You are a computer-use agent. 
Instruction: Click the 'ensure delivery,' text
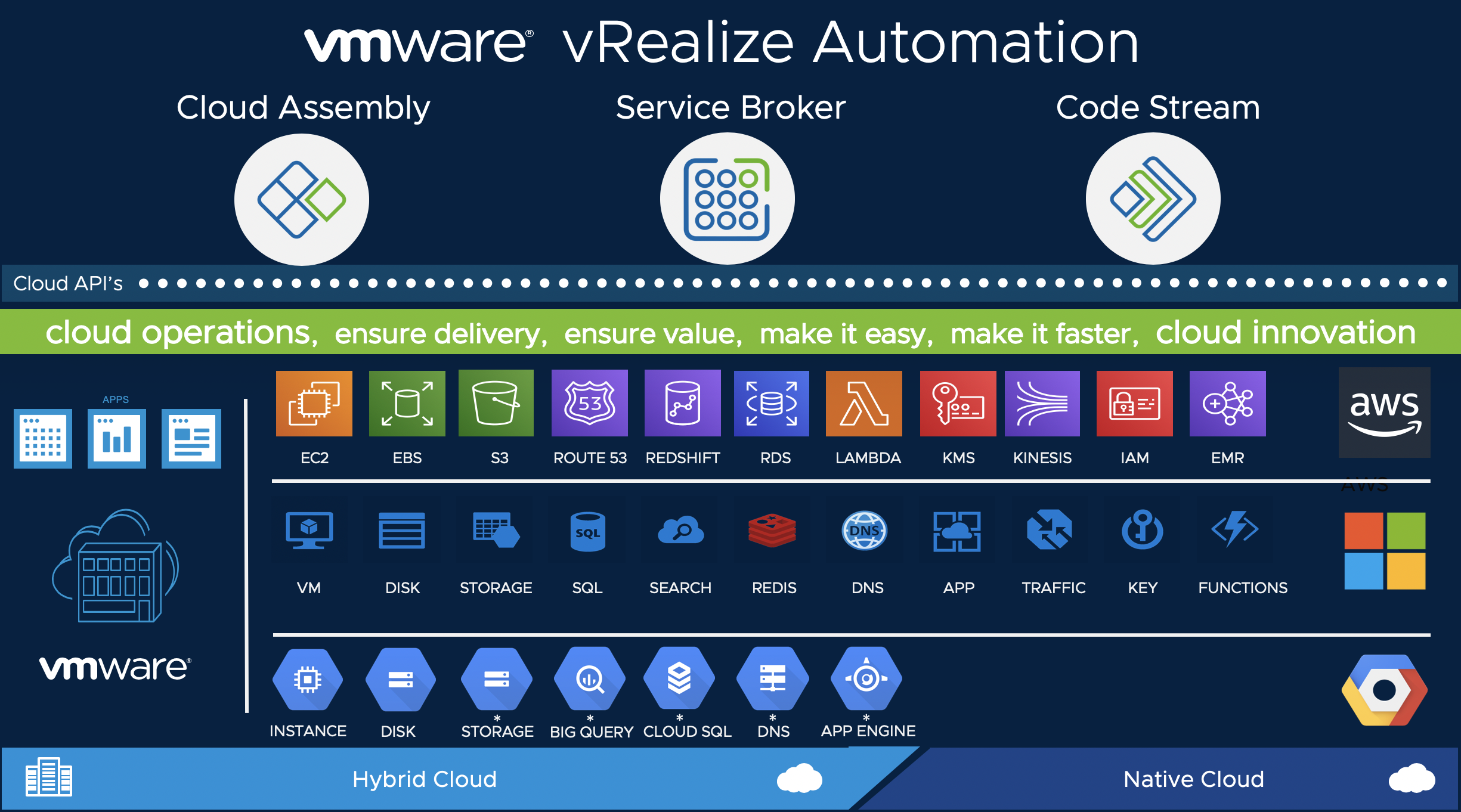[441, 334]
